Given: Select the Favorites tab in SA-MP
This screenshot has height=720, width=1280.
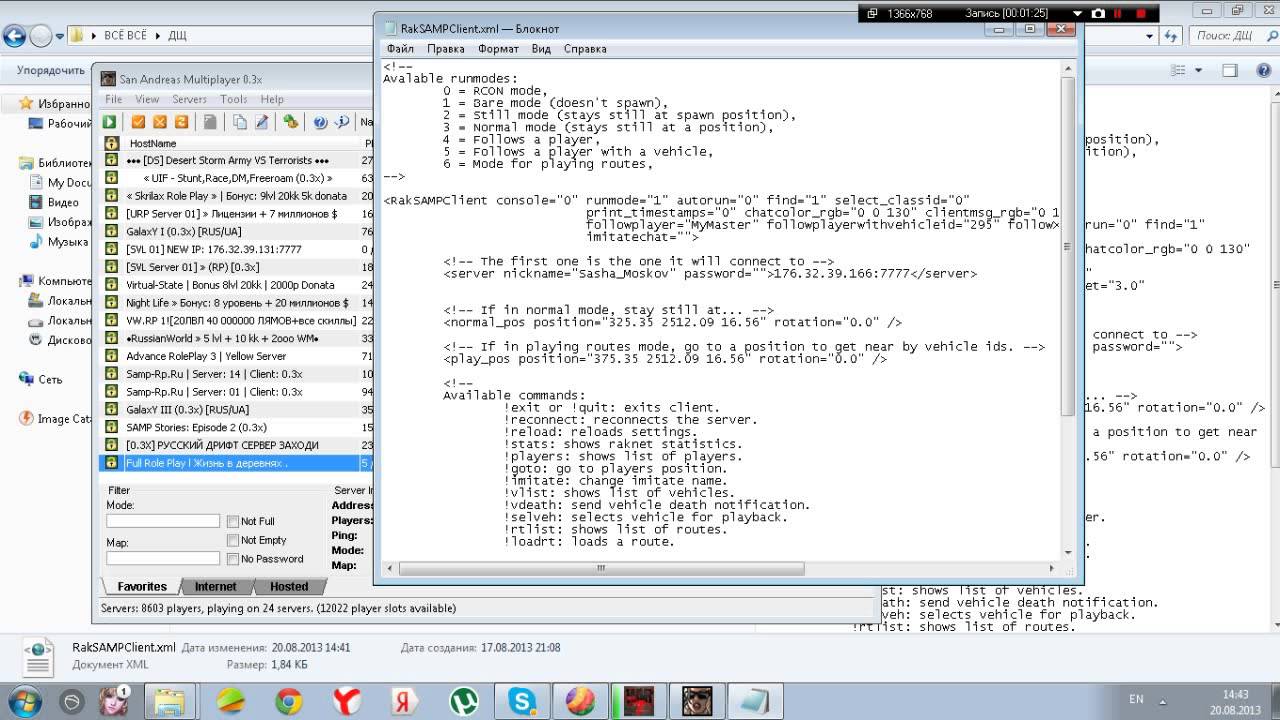Looking at the screenshot, I should click(x=141, y=587).
